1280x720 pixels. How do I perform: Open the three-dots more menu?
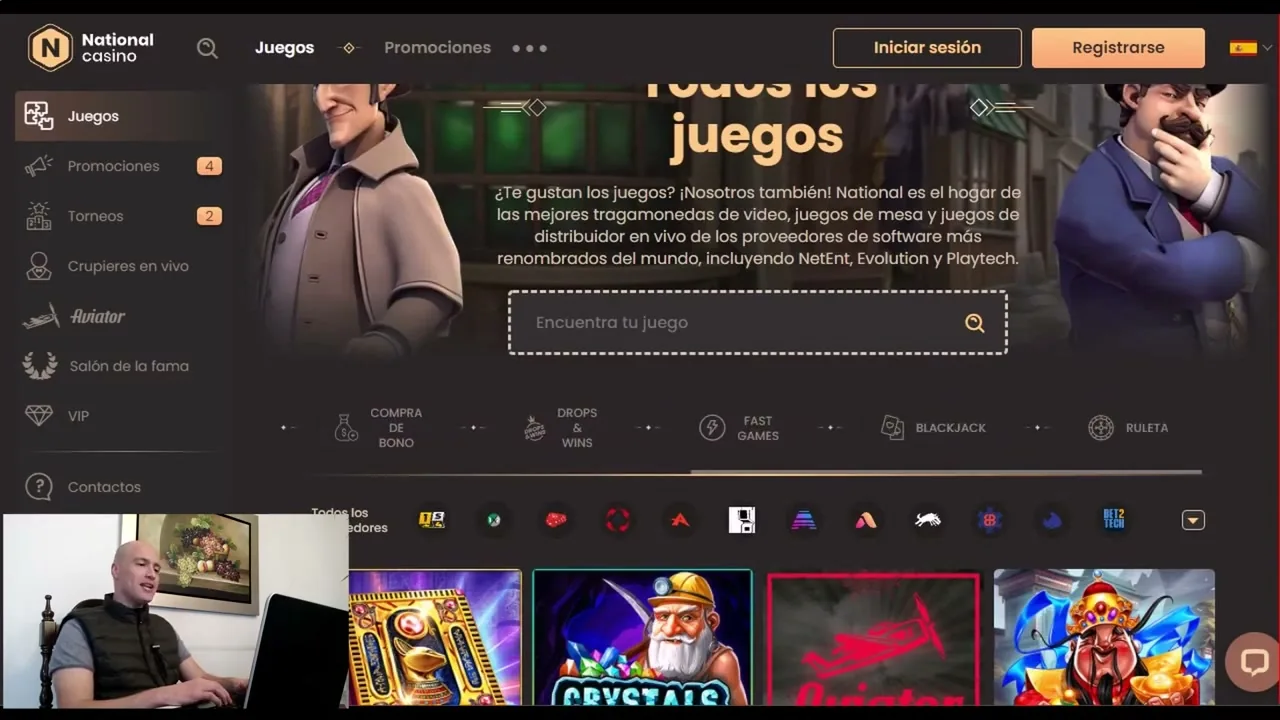(x=529, y=48)
